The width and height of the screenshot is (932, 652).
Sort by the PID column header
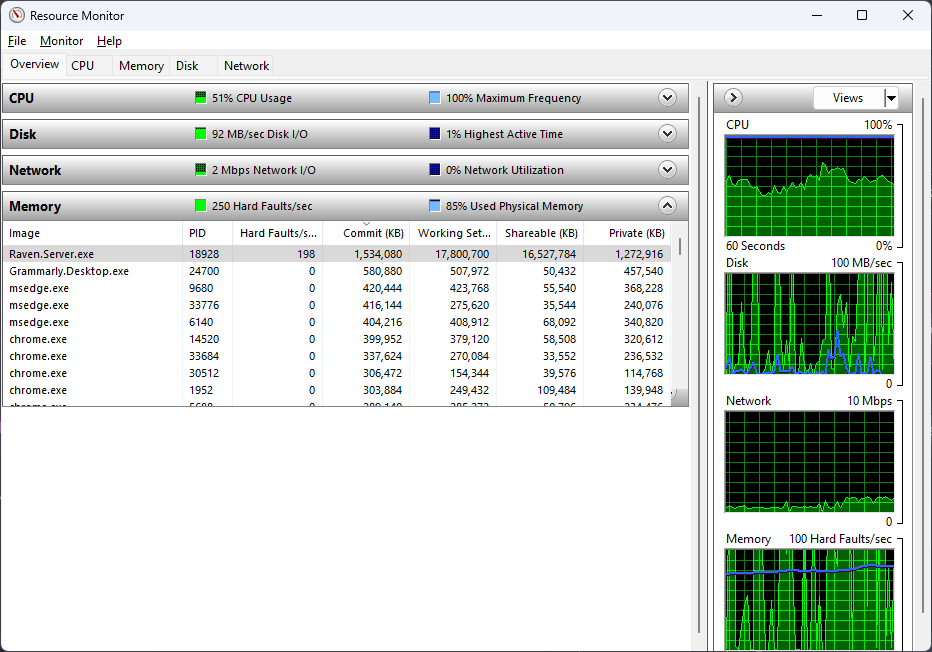point(207,233)
